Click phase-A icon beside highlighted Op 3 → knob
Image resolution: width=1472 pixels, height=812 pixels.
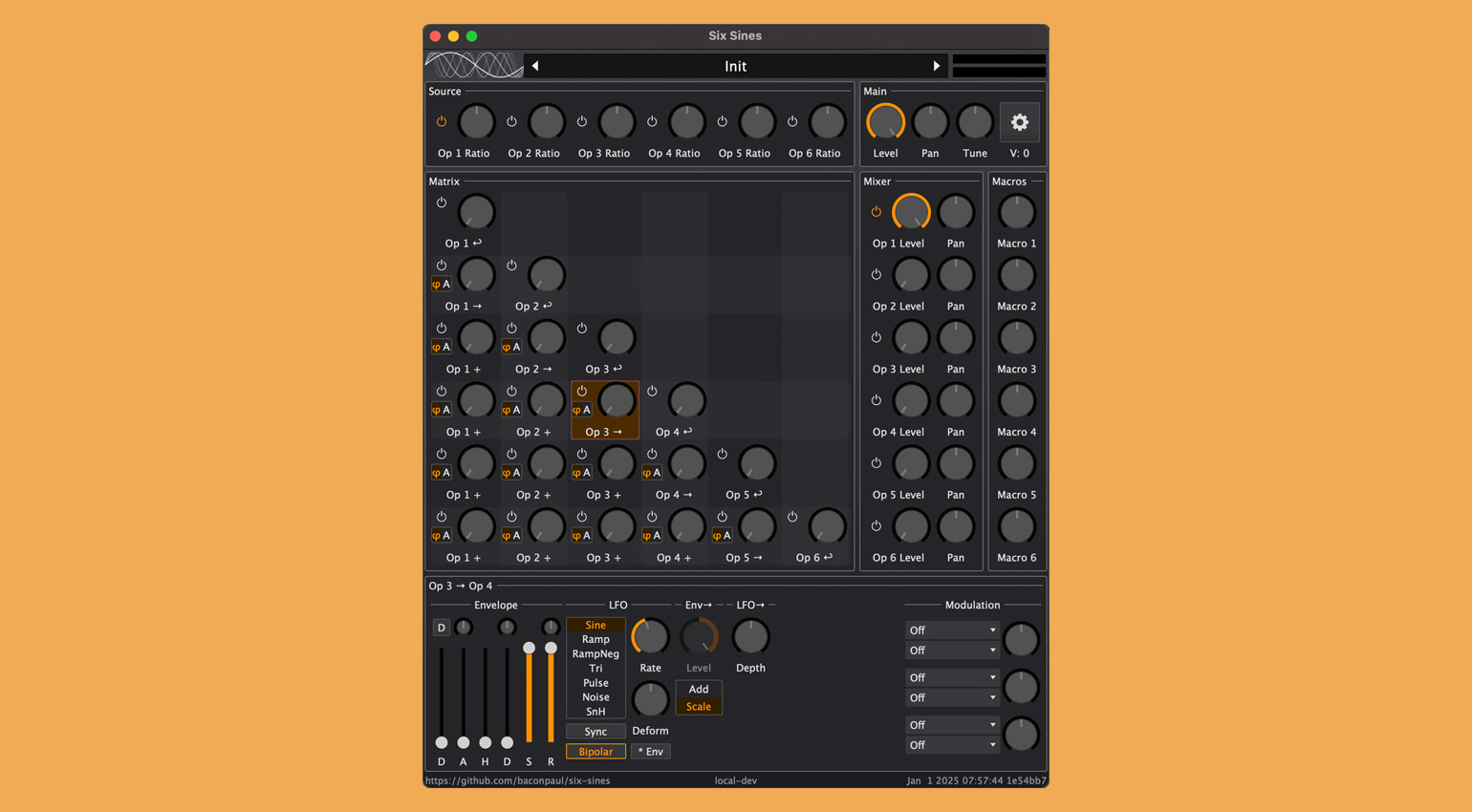coord(581,410)
